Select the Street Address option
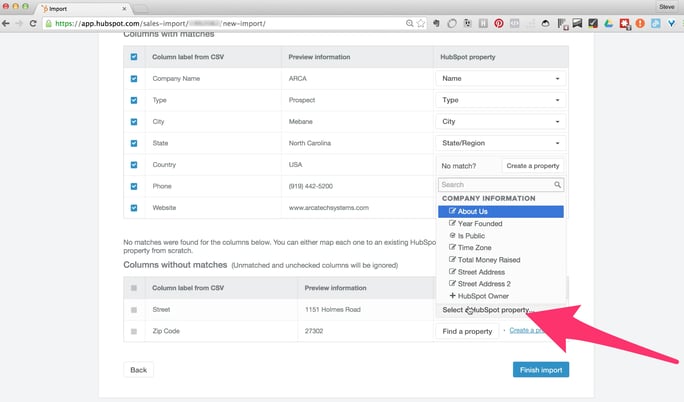 pyautogui.click(x=501, y=272)
